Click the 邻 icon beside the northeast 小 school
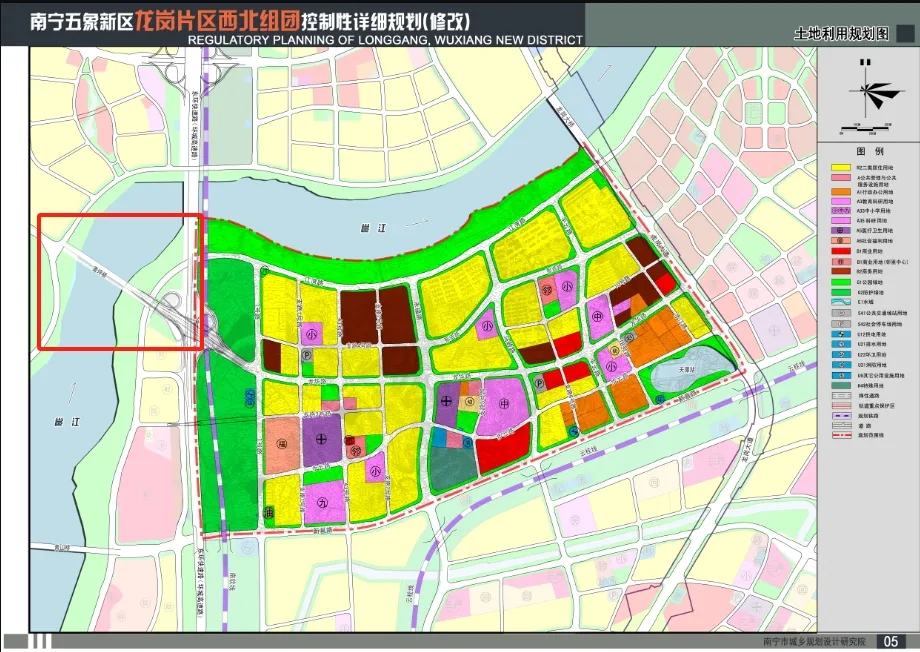This screenshot has height=652, width=920. coord(547,290)
